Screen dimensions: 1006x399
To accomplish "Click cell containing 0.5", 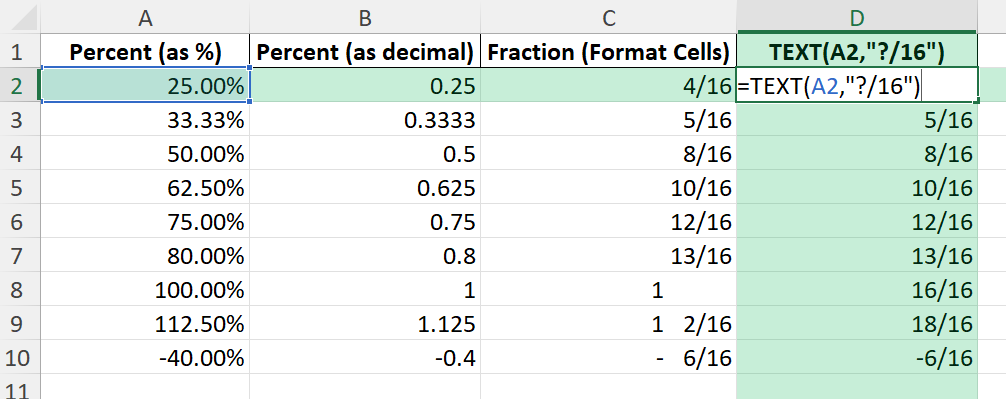I will click(365, 153).
